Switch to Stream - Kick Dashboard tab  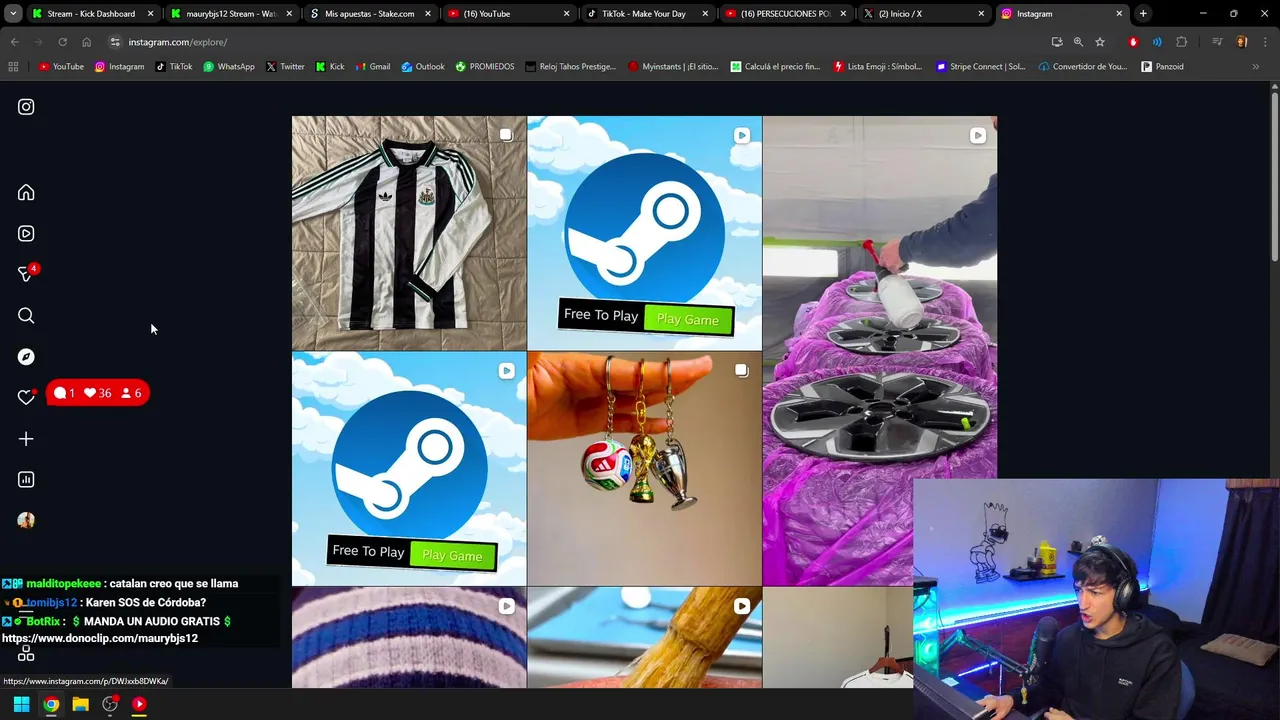click(91, 14)
